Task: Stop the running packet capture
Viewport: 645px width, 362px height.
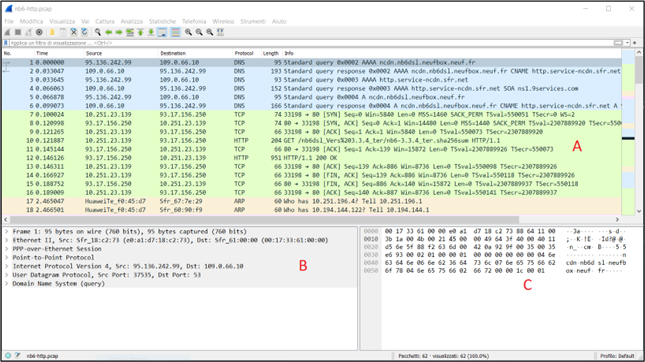Action: (18, 32)
